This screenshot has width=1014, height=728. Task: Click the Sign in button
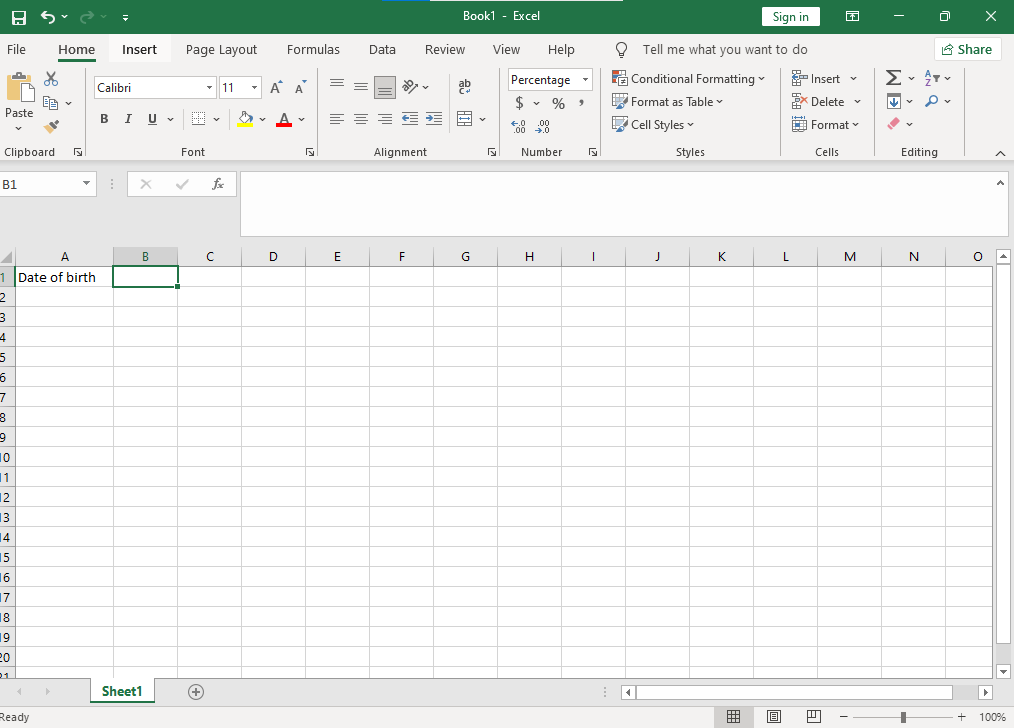click(x=790, y=17)
